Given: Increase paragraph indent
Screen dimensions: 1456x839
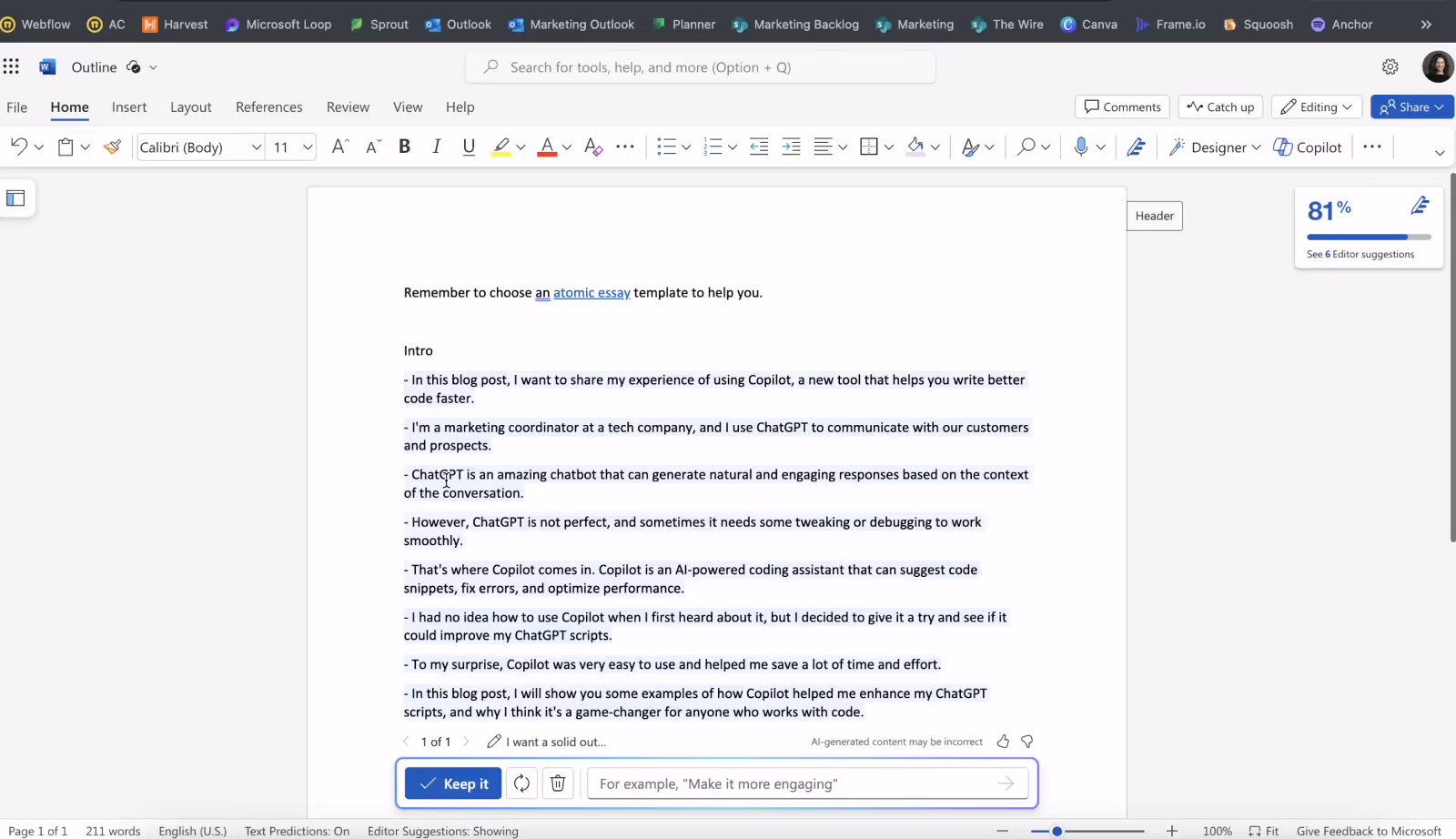Looking at the screenshot, I should tap(792, 147).
